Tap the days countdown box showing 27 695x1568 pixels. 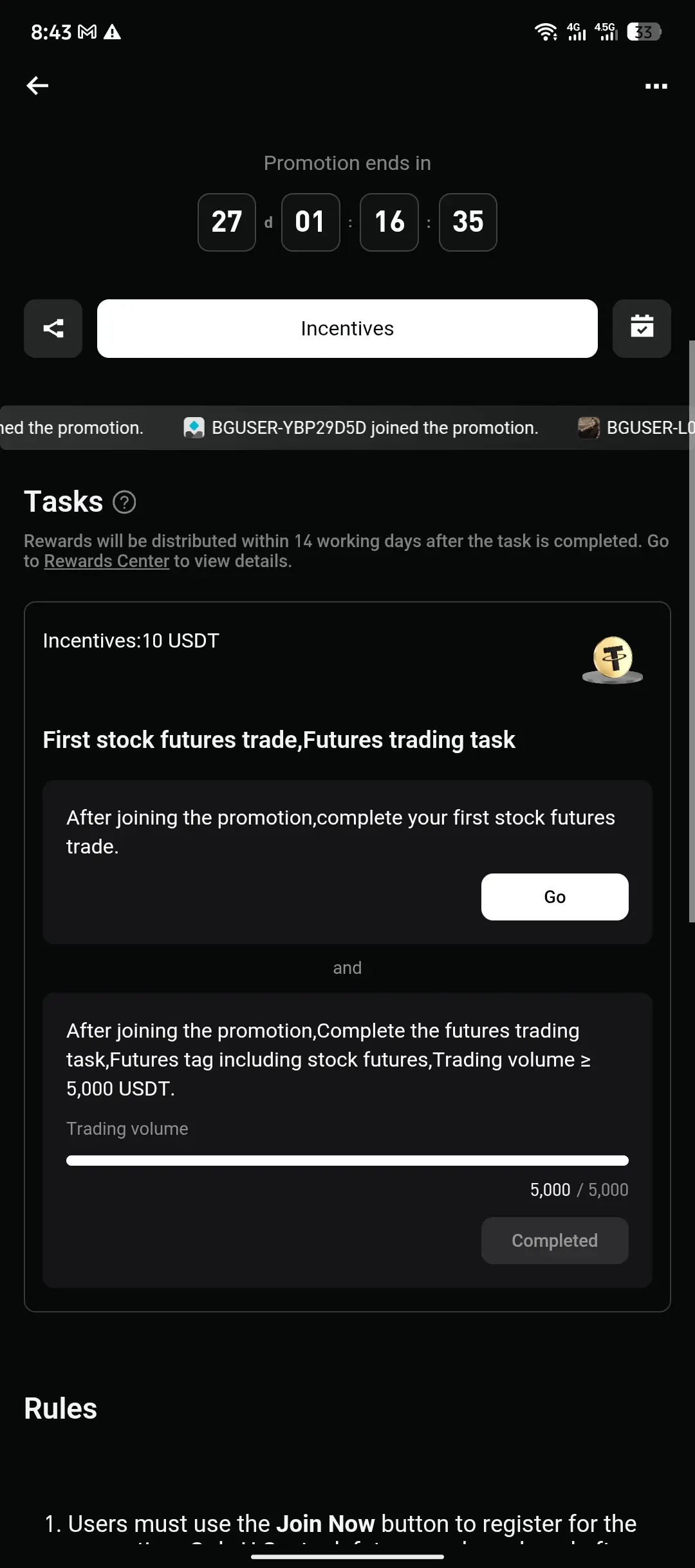(x=227, y=222)
